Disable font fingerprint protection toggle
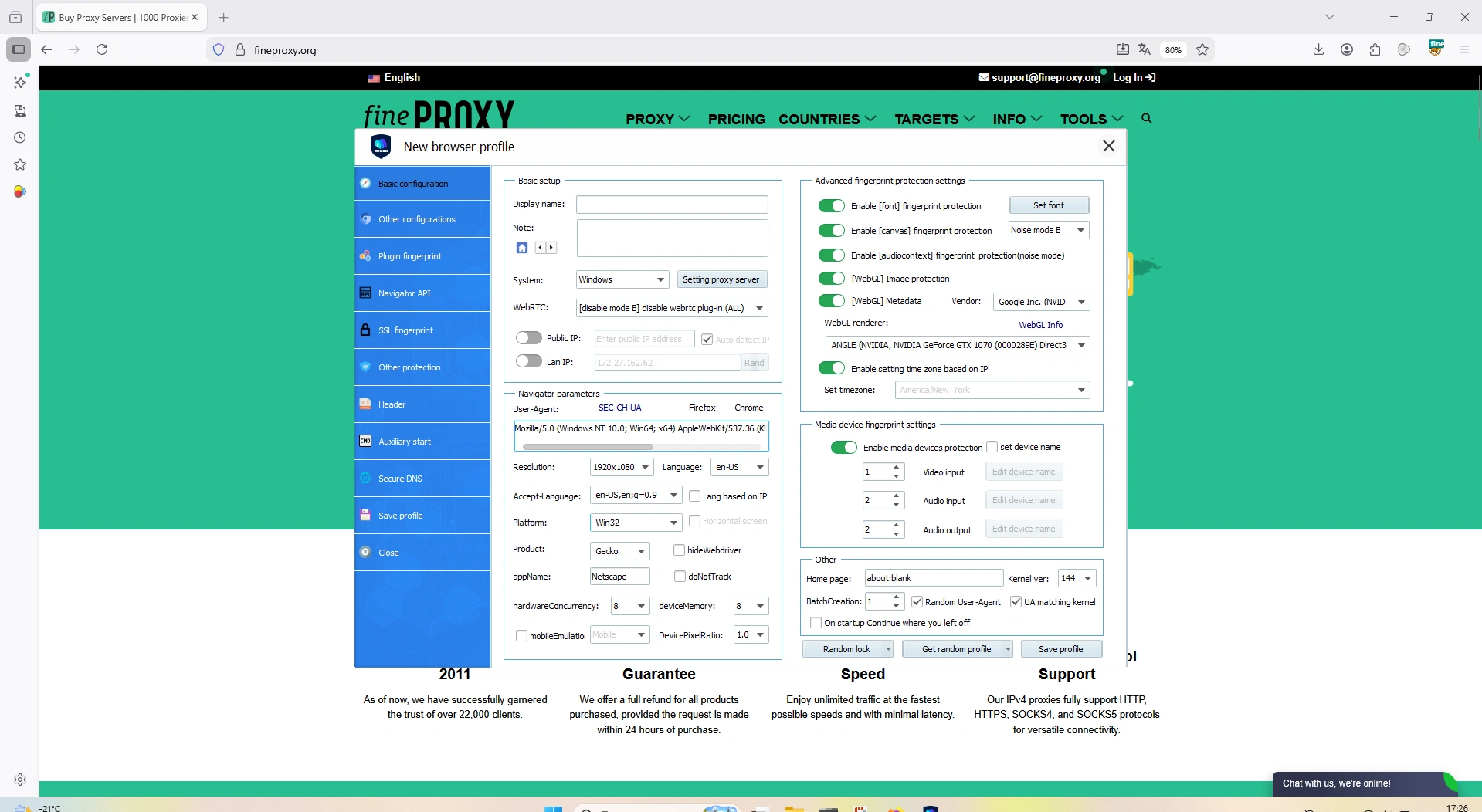Image resolution: width=1482 pixels, height=812 pixels. (832, 205)
